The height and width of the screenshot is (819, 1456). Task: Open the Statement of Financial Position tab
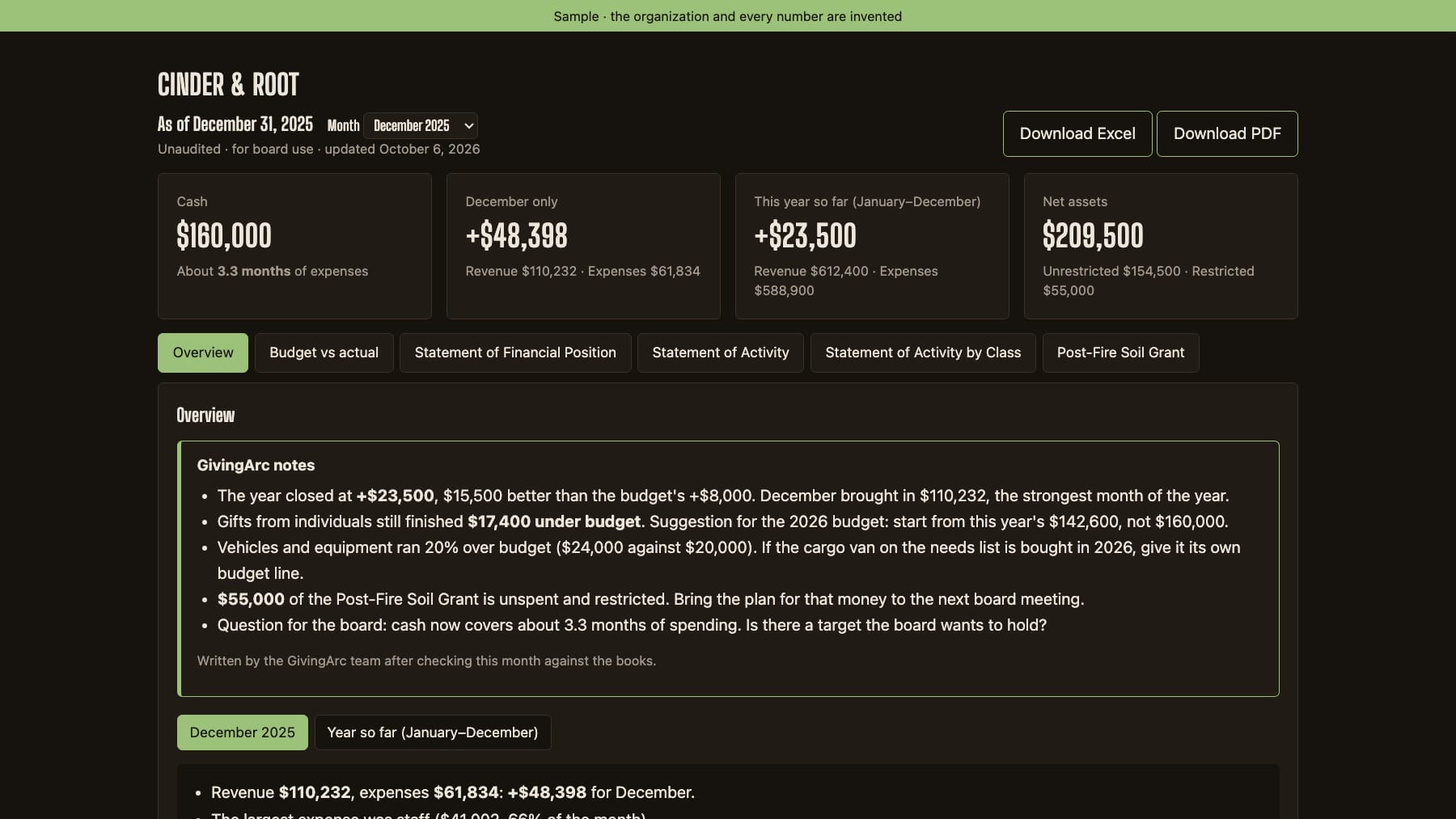[515, 353]
